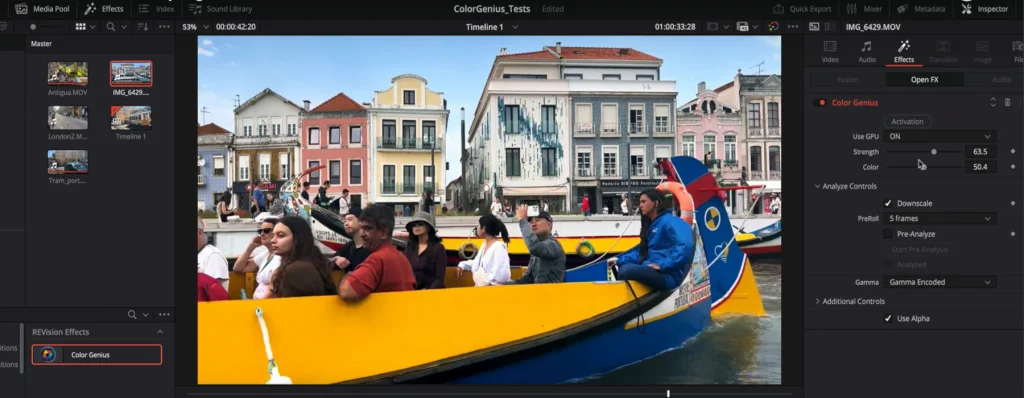Click the sort media pool icon
The image size is (1024, 398).
(x=142, y=27)
